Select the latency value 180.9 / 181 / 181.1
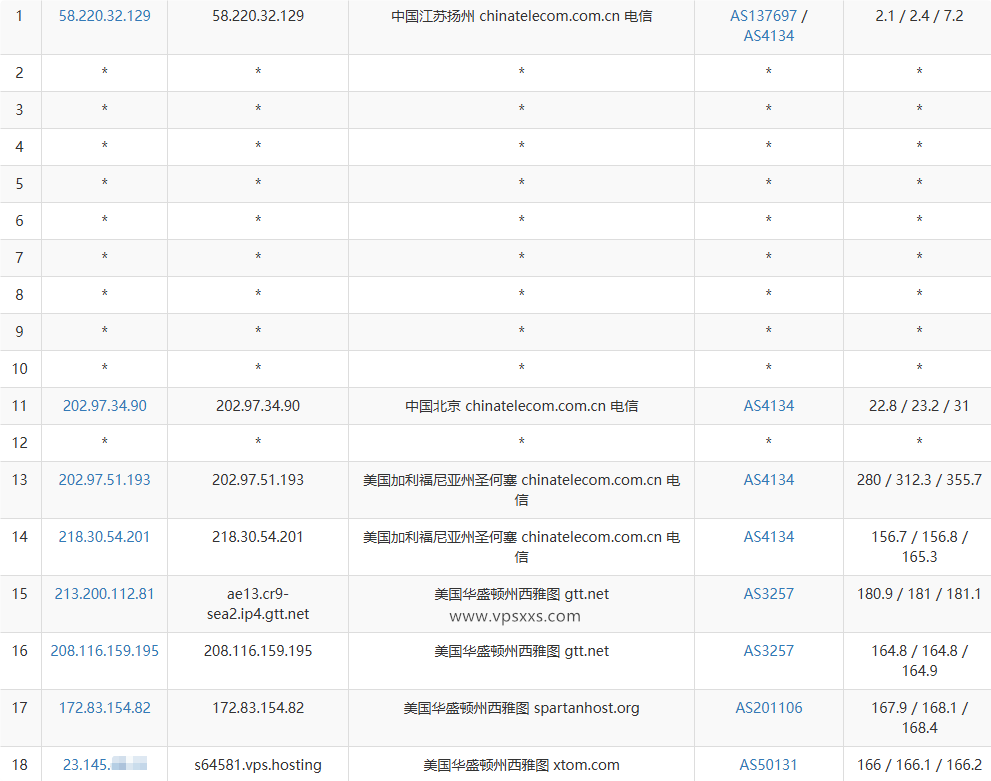991x781 pixels. (919, 593)
